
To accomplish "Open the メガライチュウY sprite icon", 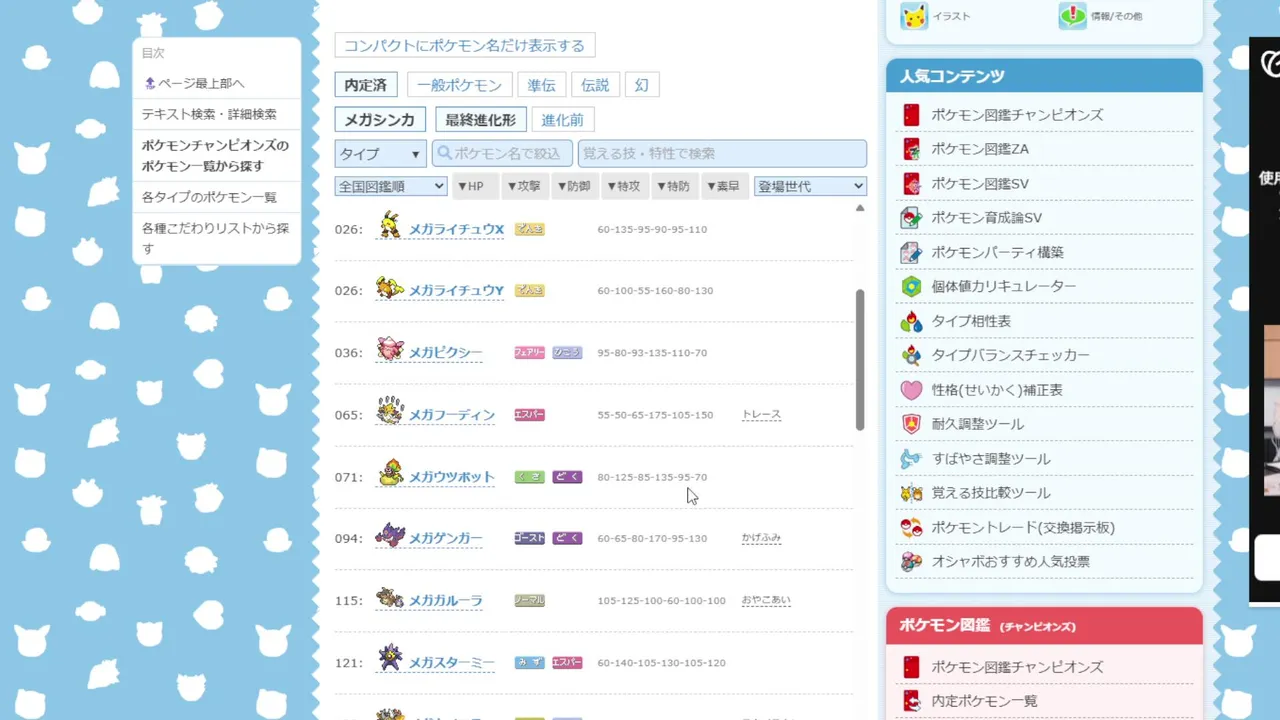I will (x=389, y=289).
